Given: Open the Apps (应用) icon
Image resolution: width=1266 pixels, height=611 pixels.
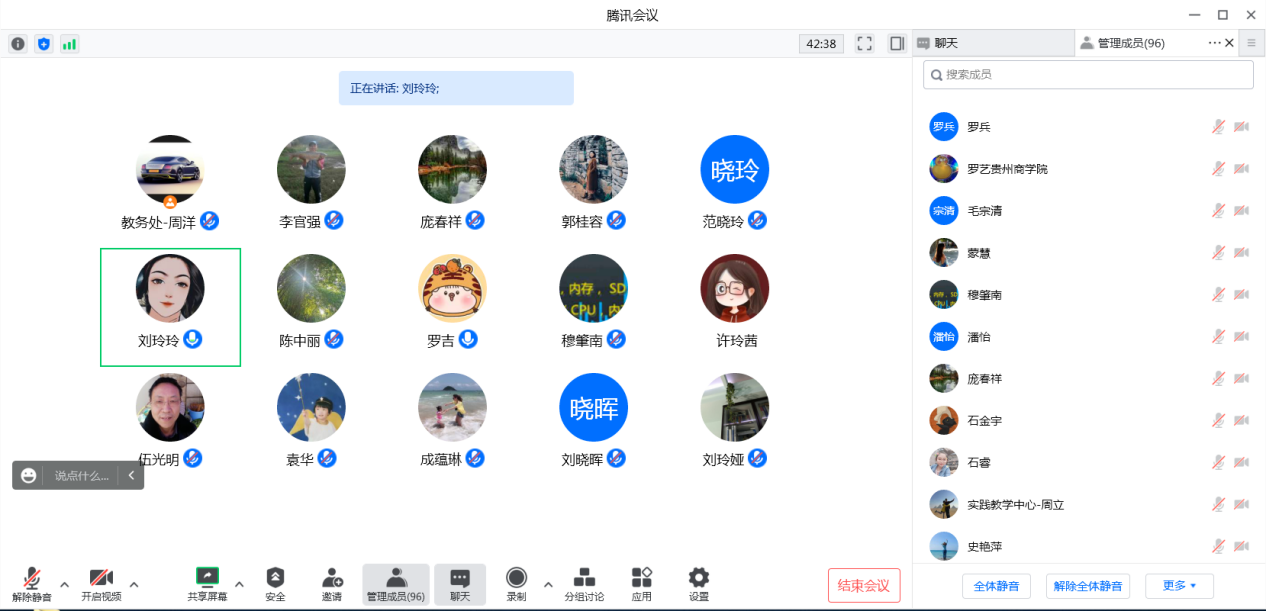Looking at the screenshot, I should point(641,577).
